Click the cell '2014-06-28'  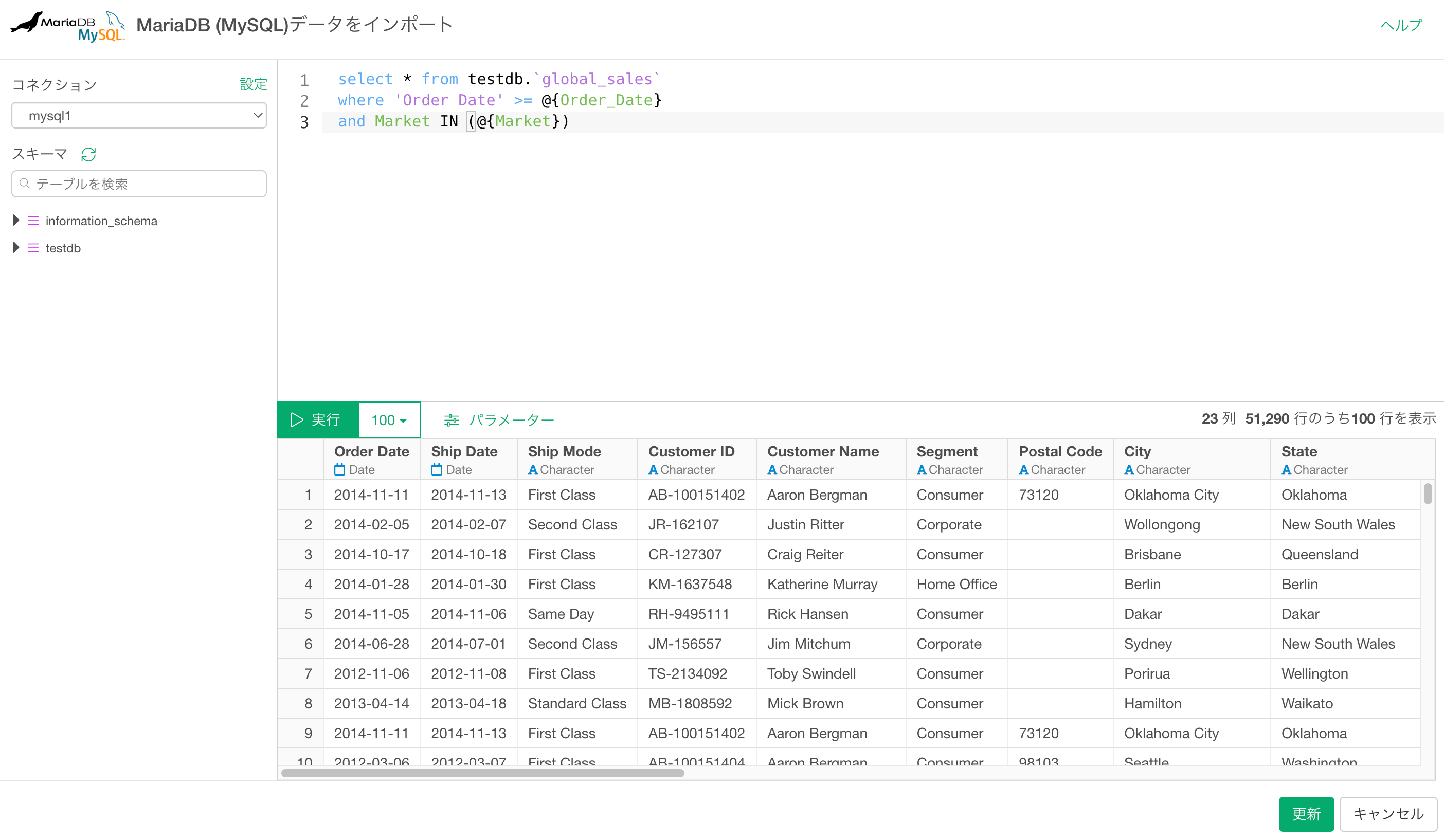point(371,644)
